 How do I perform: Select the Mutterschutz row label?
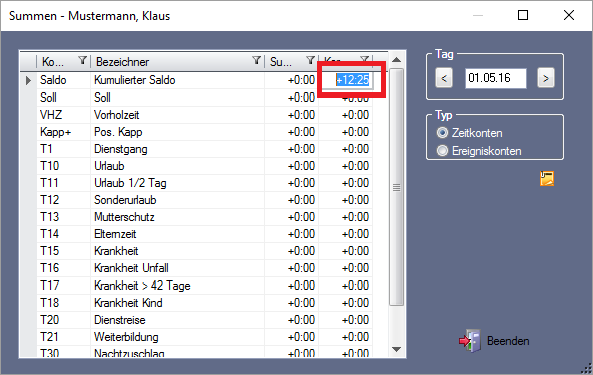pos(124,217)
